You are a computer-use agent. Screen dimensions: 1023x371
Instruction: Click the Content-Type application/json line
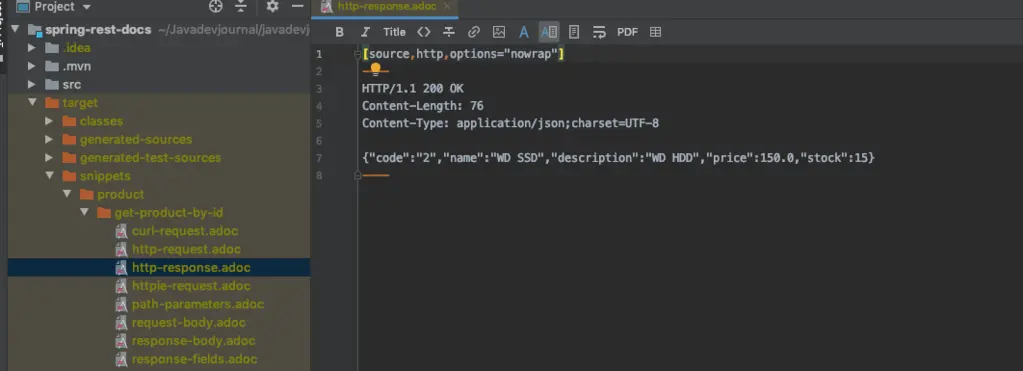pyautogui.click(x=510, y=123)
